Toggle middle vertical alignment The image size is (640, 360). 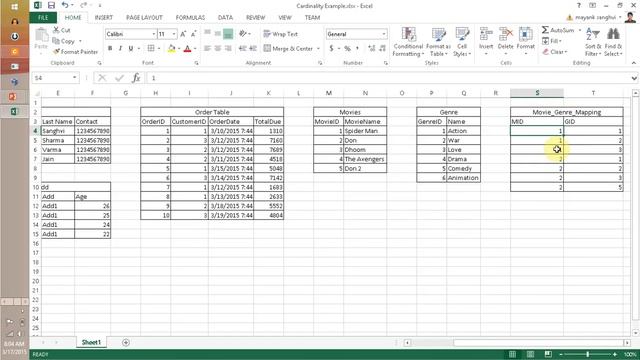click(x=218, y=34)
